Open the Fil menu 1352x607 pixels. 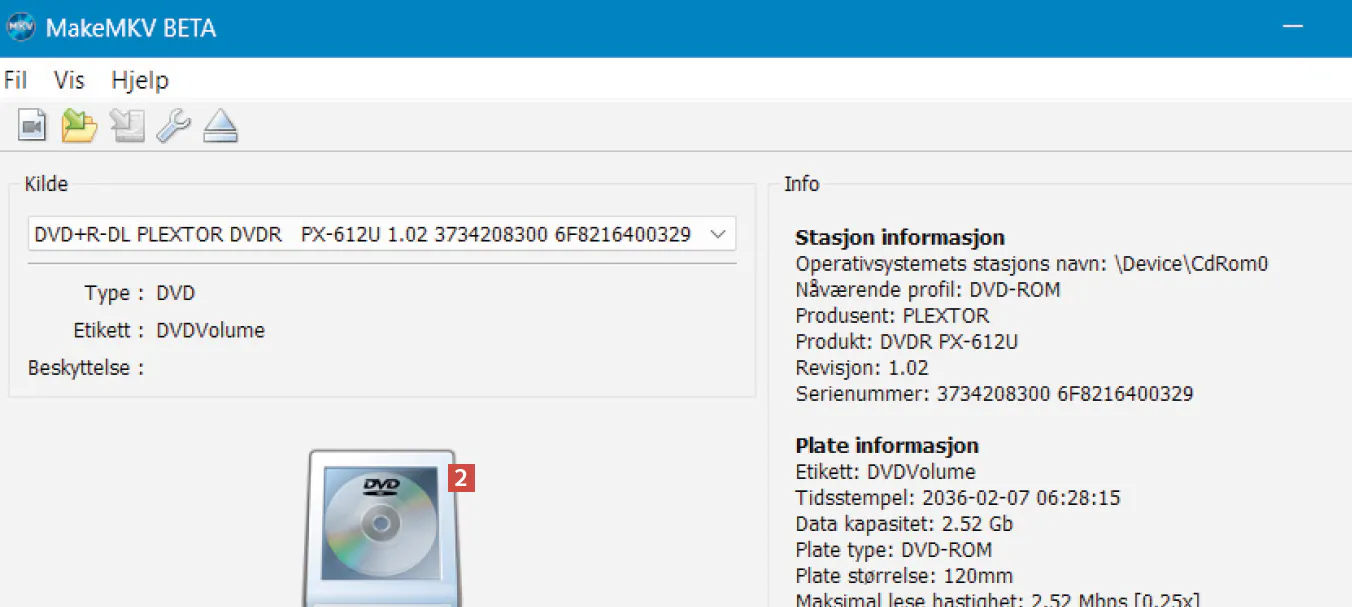point(15,80)
